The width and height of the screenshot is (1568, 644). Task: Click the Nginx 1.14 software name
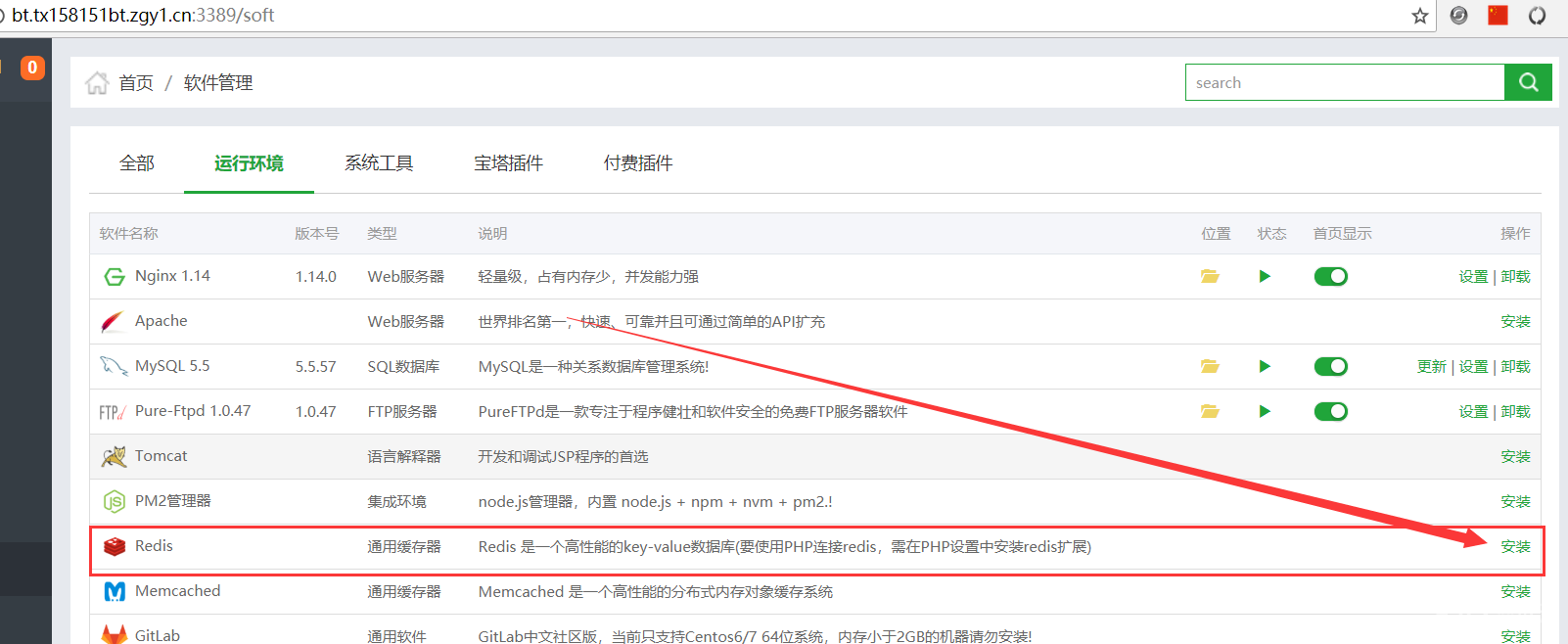click(172, 276)
